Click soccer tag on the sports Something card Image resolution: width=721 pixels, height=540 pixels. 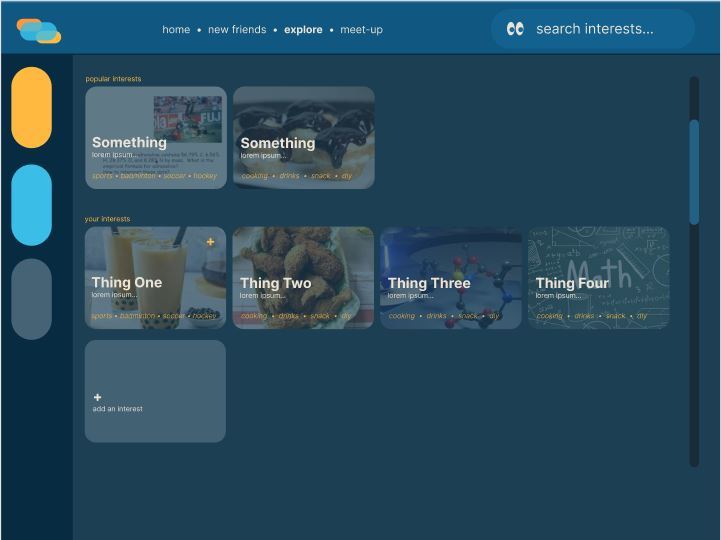coord(174,176)
